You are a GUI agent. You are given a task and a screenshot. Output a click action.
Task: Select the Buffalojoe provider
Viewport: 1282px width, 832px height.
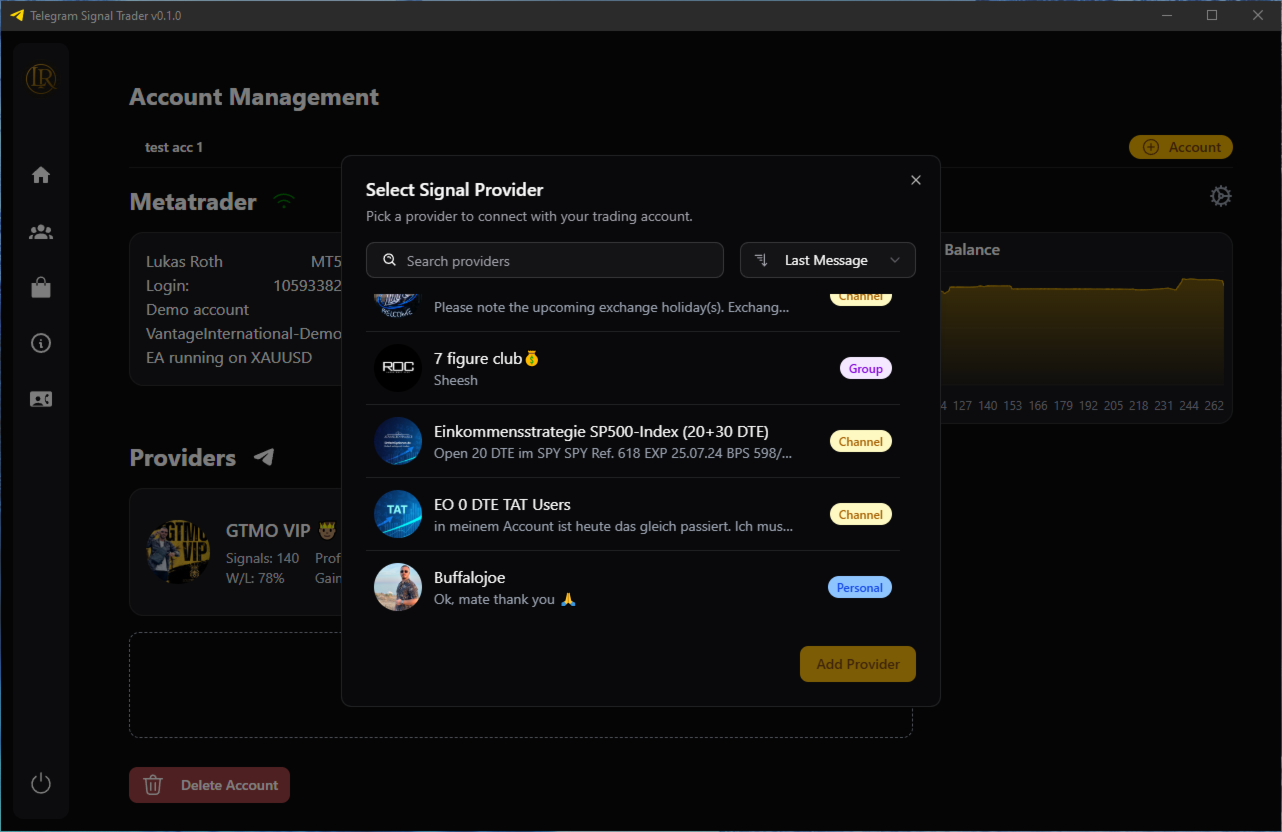pyautogui.click(x=633, y=587)
